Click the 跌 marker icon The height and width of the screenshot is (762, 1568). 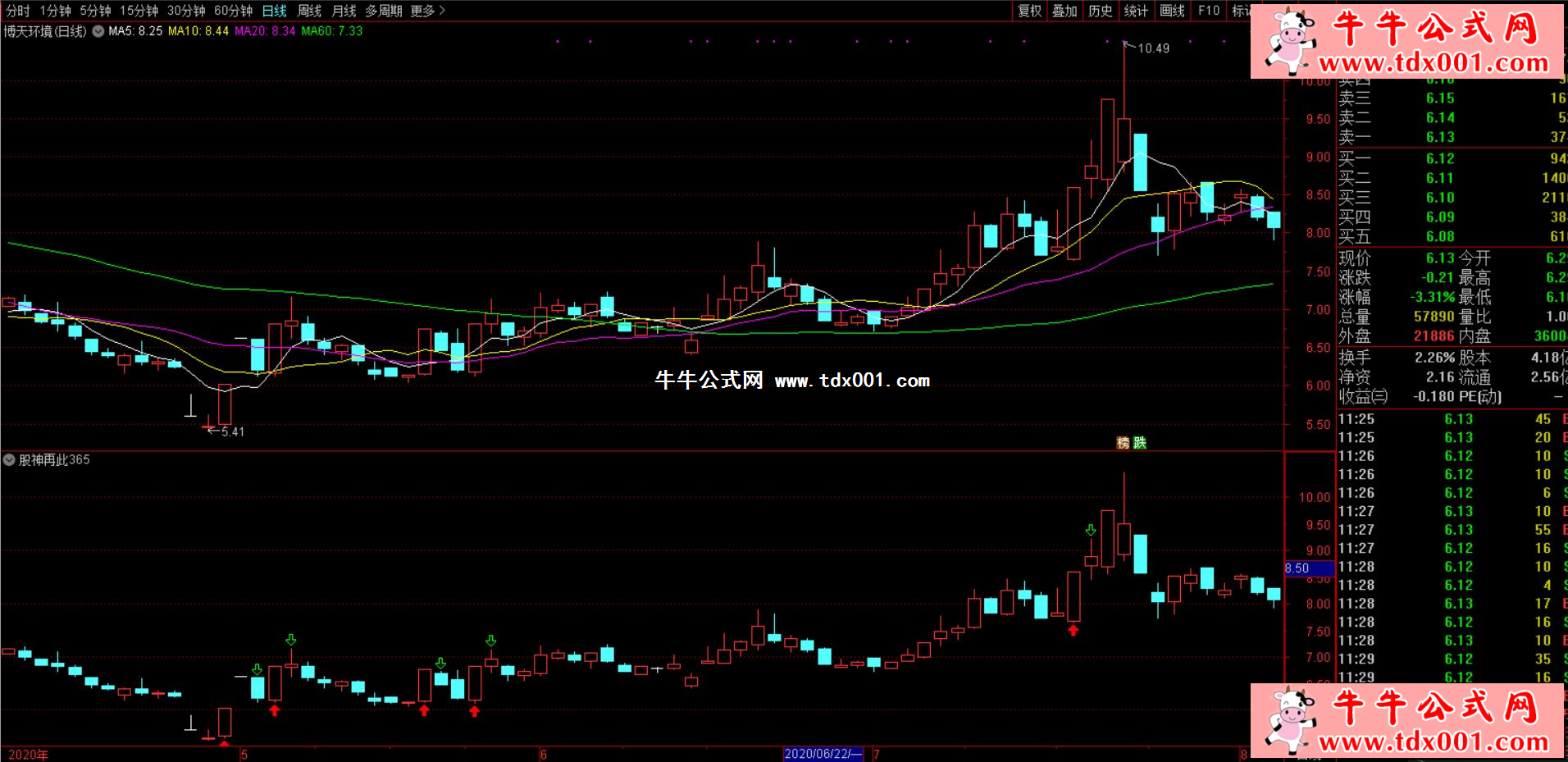click(x=1140, y=443)
